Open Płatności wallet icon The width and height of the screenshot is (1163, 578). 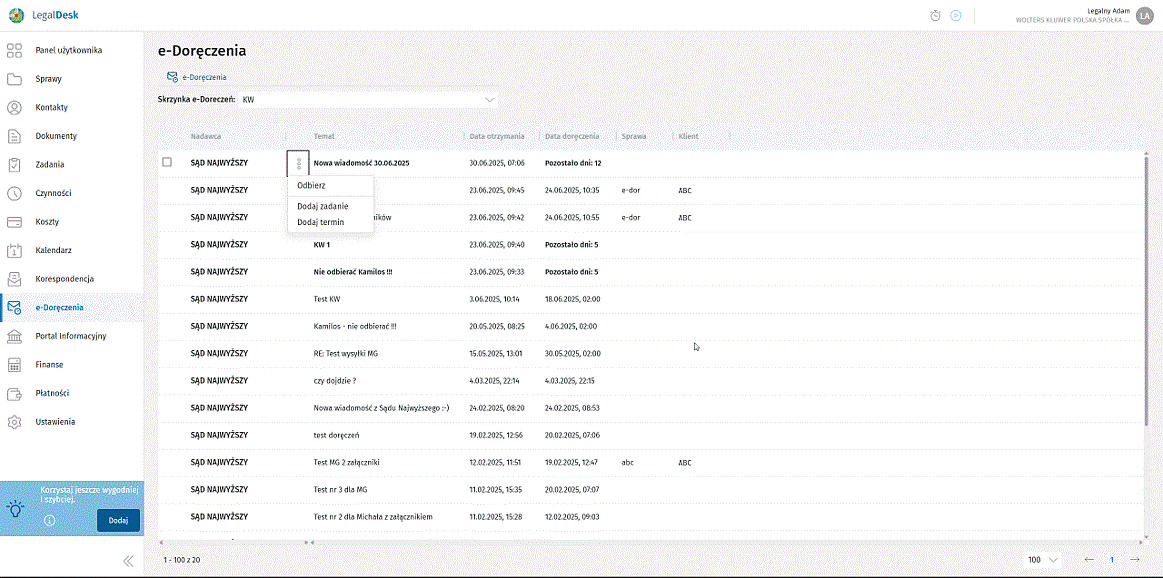tap(14, 393)
